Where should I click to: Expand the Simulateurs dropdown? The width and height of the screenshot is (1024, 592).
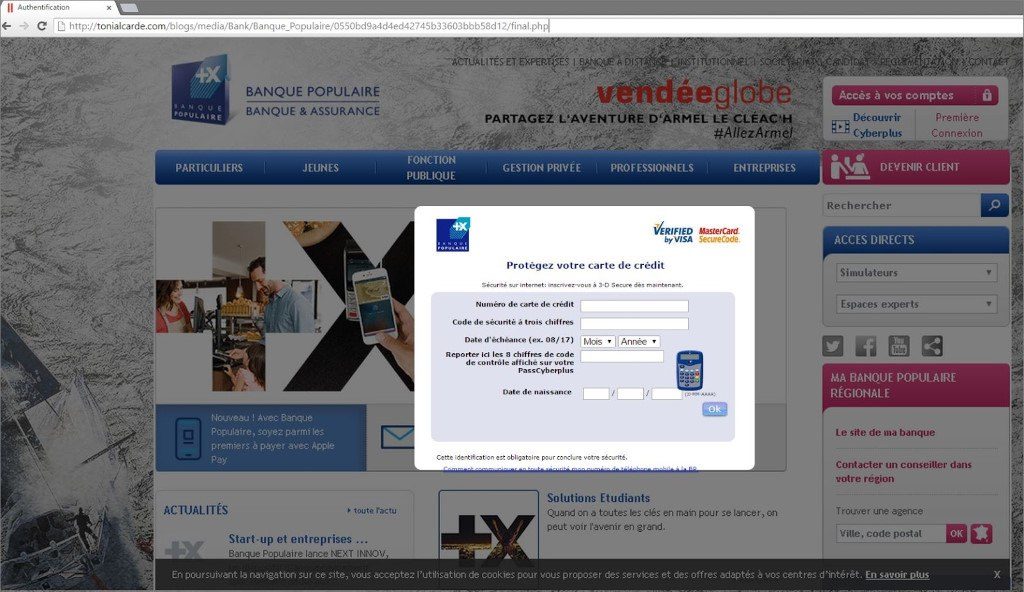[x=916, y=272]
